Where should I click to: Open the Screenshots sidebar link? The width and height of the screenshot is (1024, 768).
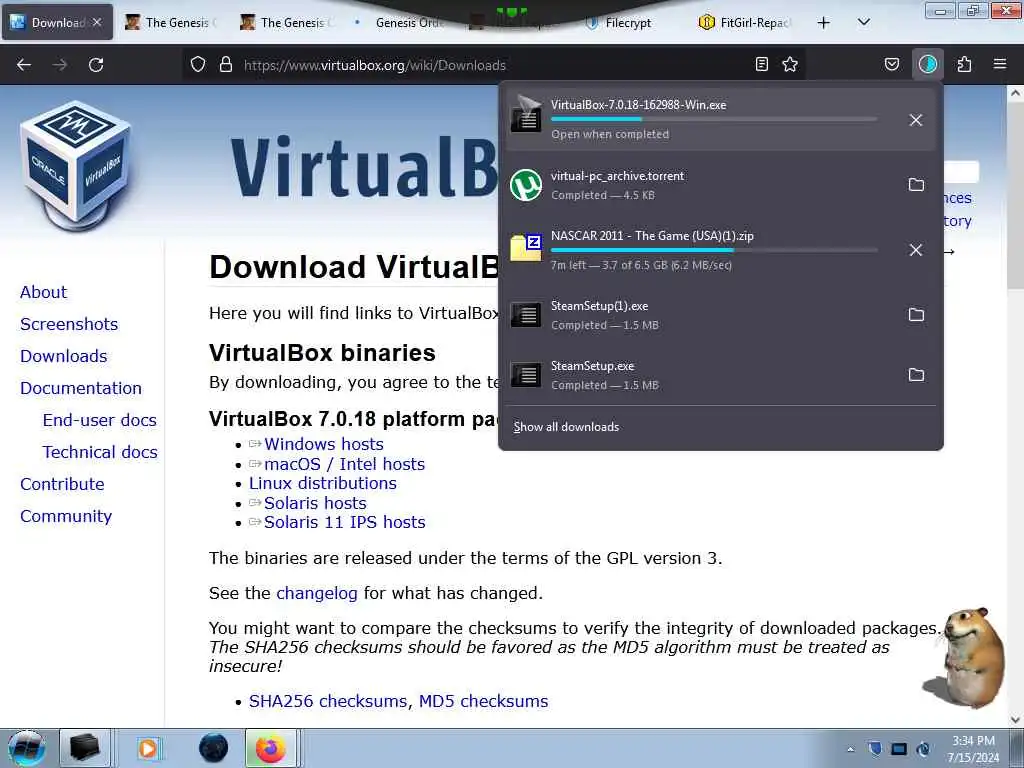click(69, 324)
